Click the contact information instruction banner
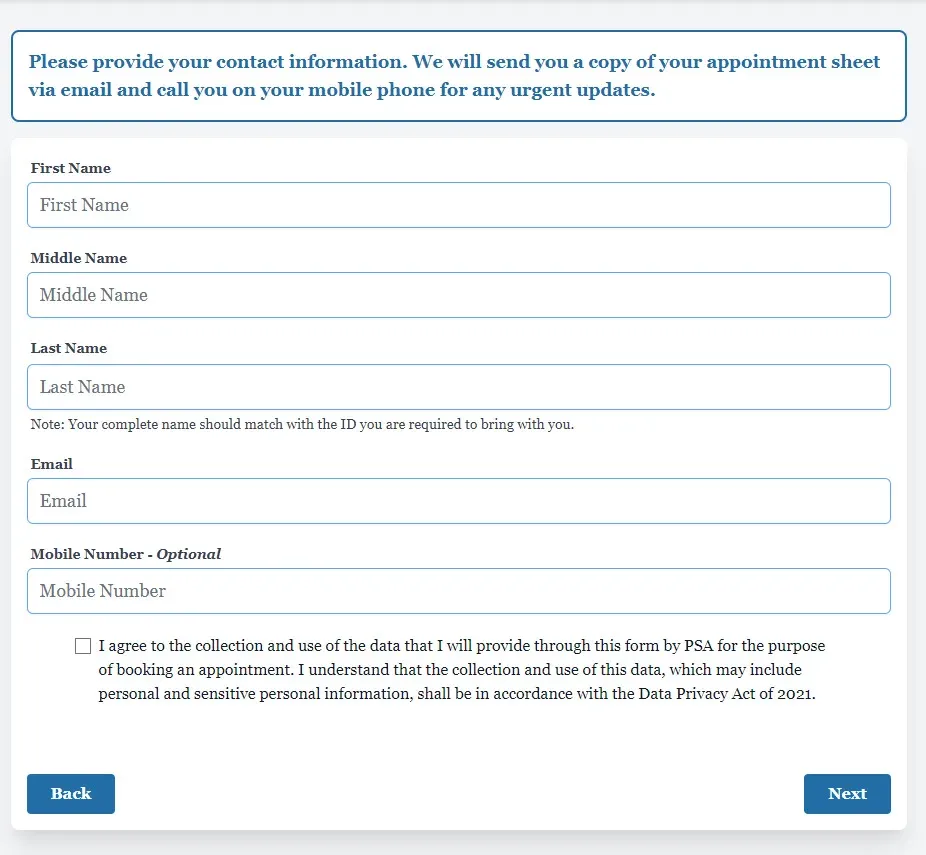The width and height of the screenshot is (926, 855). click(x=458, y=76)
